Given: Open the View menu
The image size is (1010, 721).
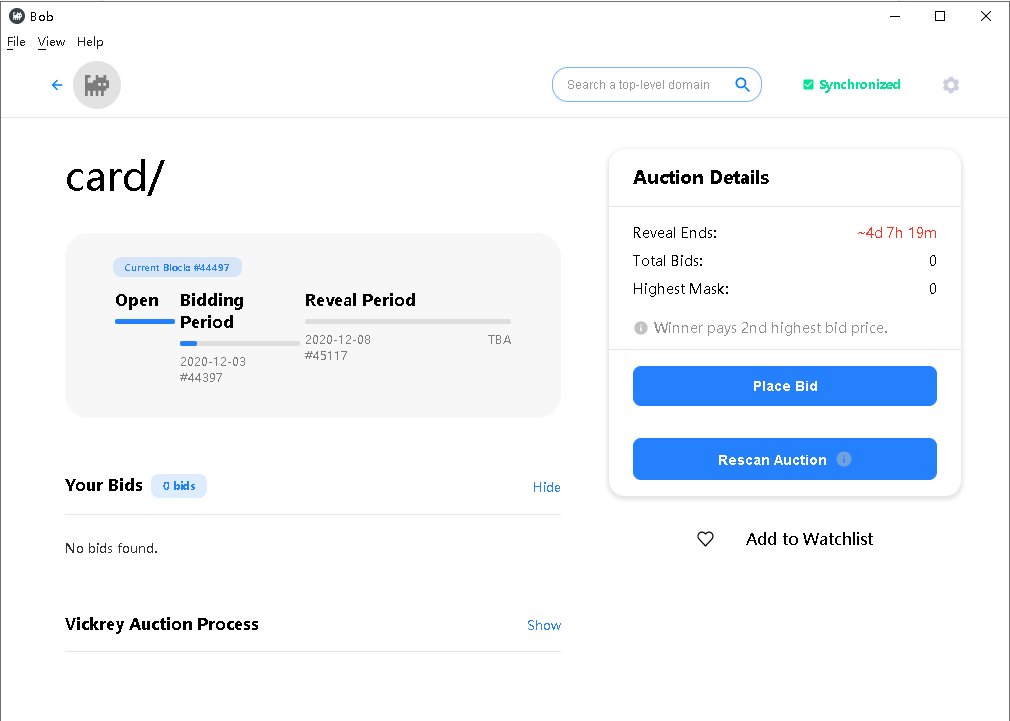Looking at the screenshot, I should coord(51,42).
